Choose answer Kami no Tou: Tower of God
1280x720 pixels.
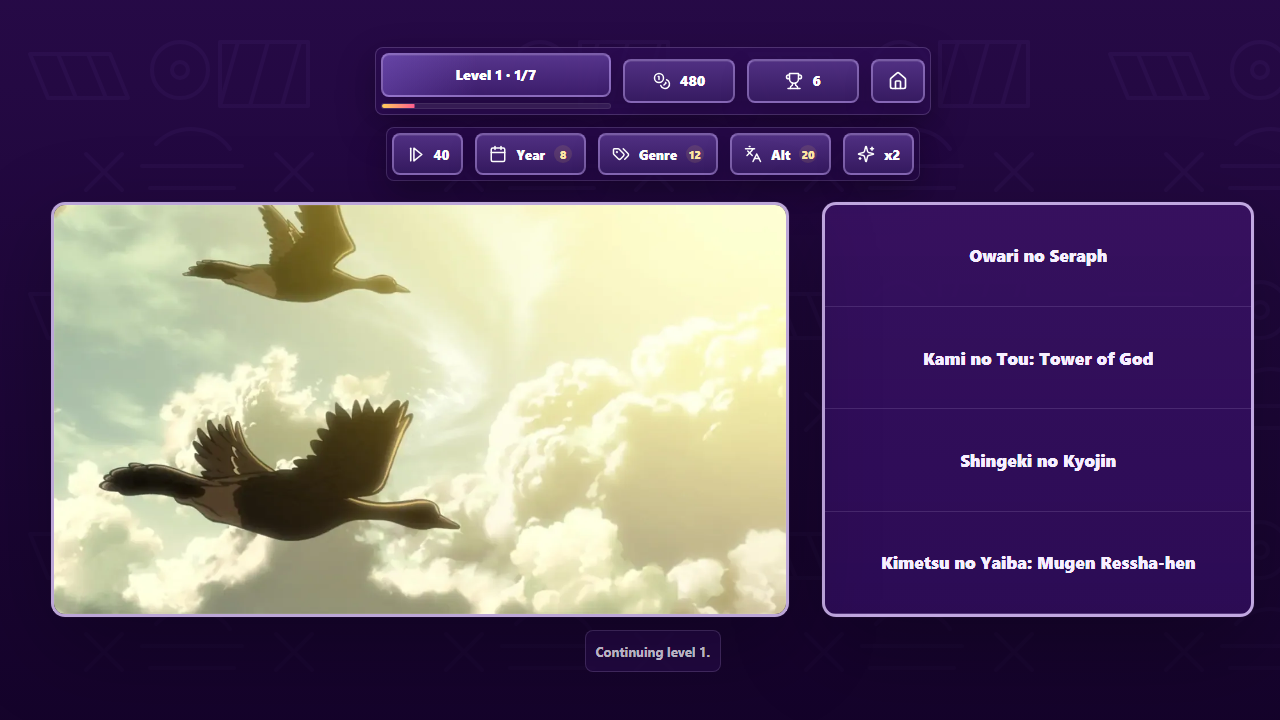click(1038, 358)
